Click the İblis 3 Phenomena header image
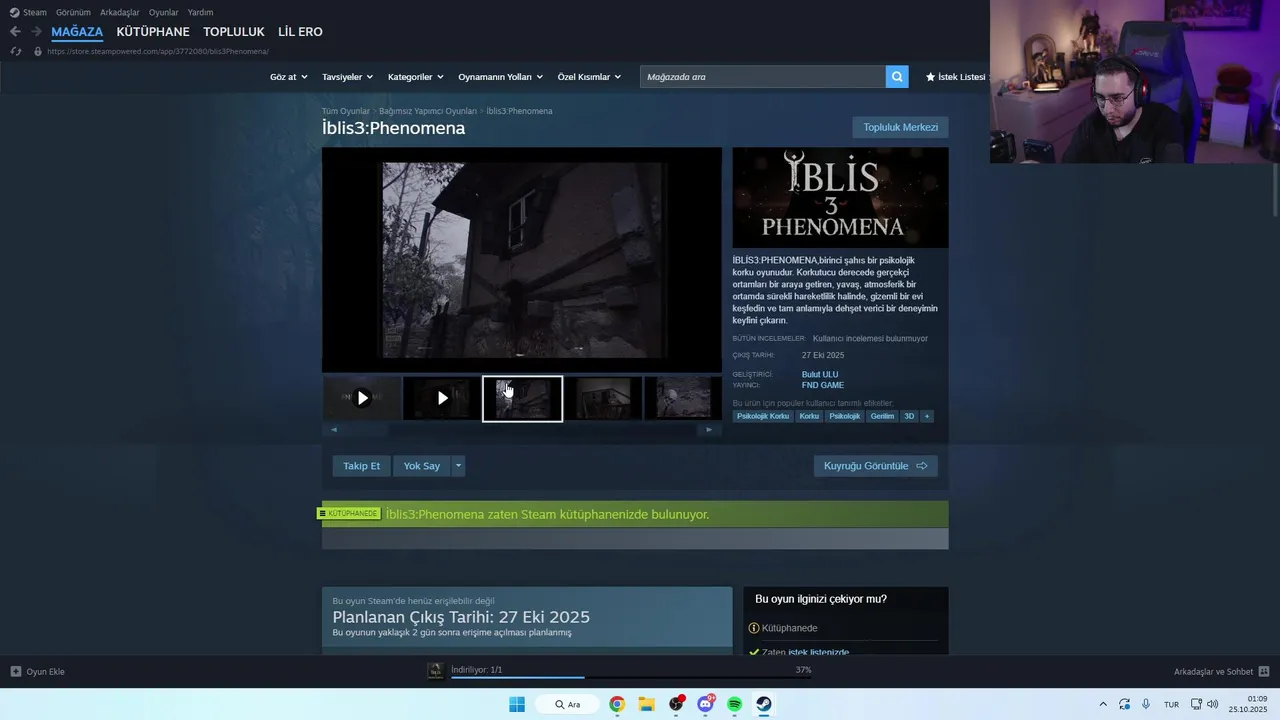Image resolution: width=1280 pixels, height=720 pixels. coord(840,198)
